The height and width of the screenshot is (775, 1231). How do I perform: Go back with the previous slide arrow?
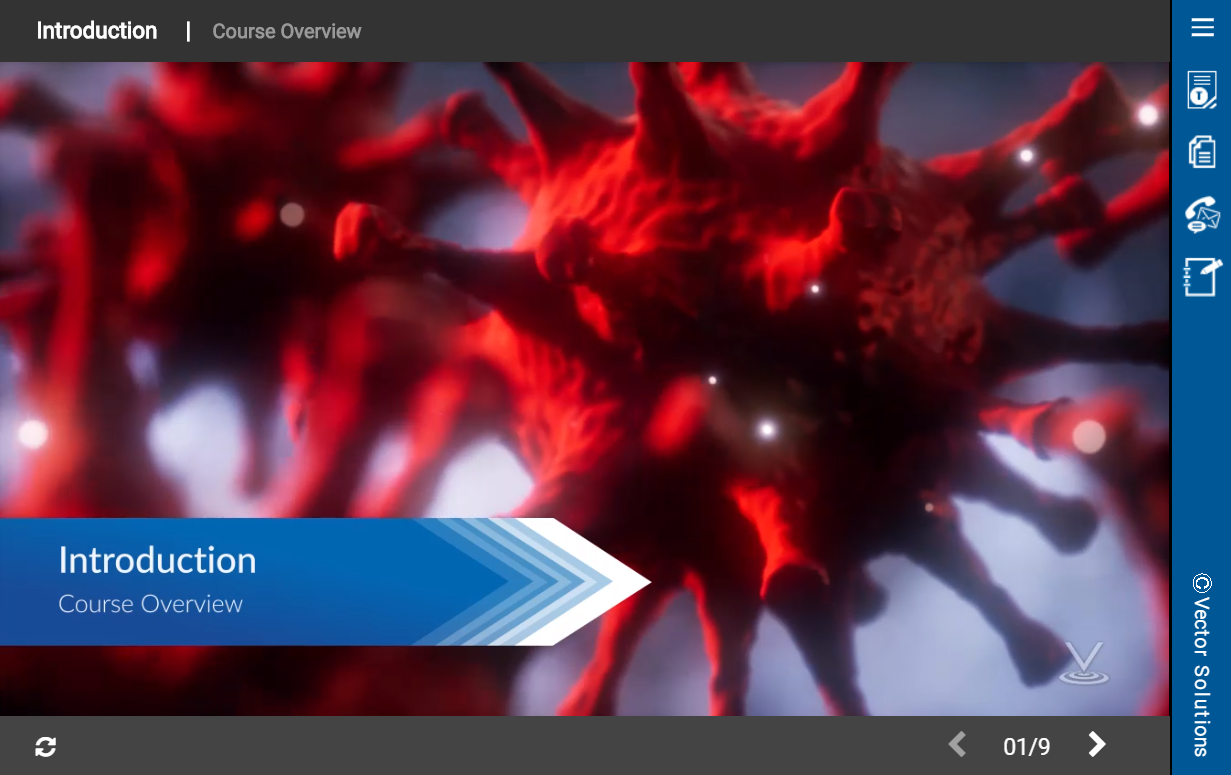tap(957, 745)
